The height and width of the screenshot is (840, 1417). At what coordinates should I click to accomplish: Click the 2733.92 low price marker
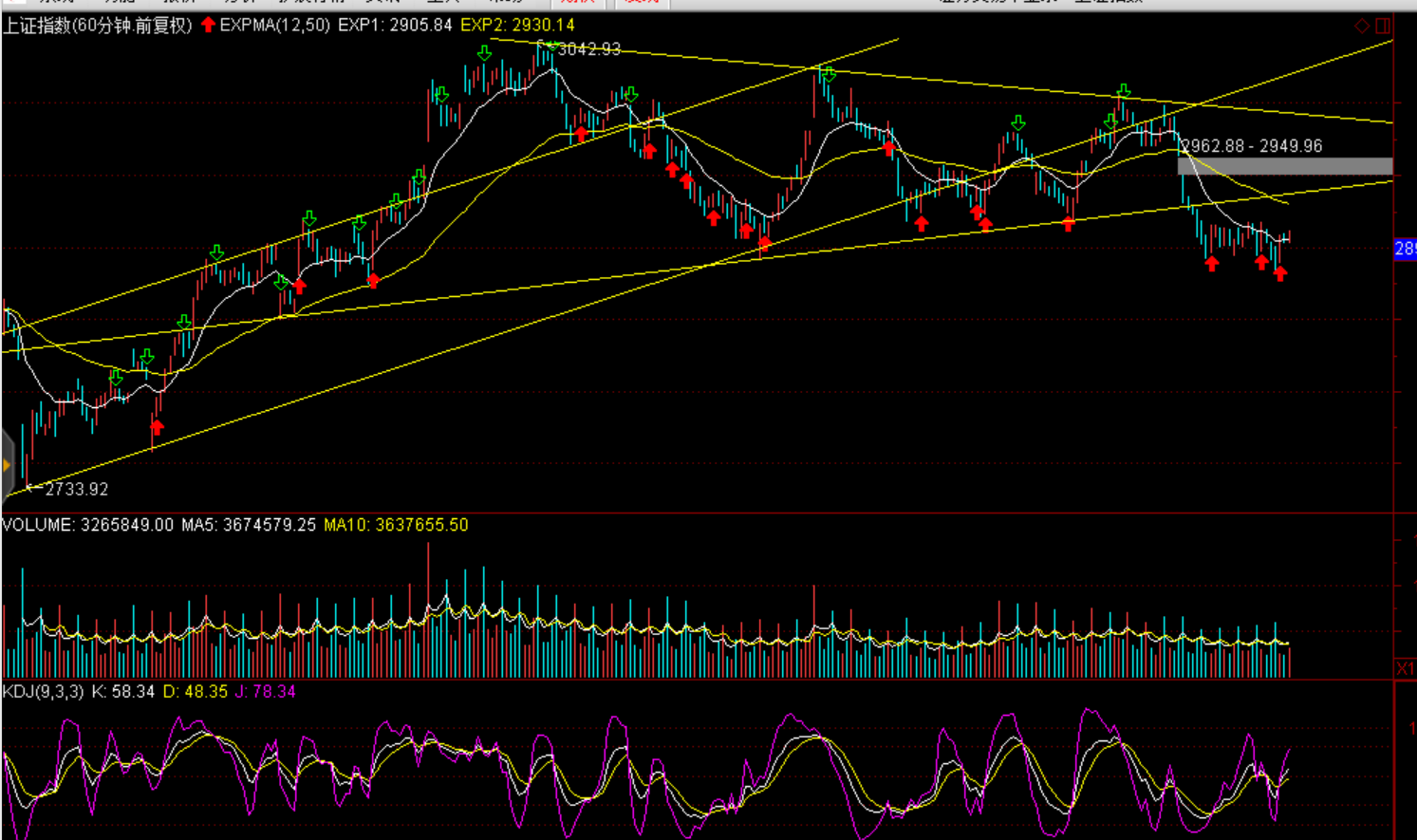(76, 490)
